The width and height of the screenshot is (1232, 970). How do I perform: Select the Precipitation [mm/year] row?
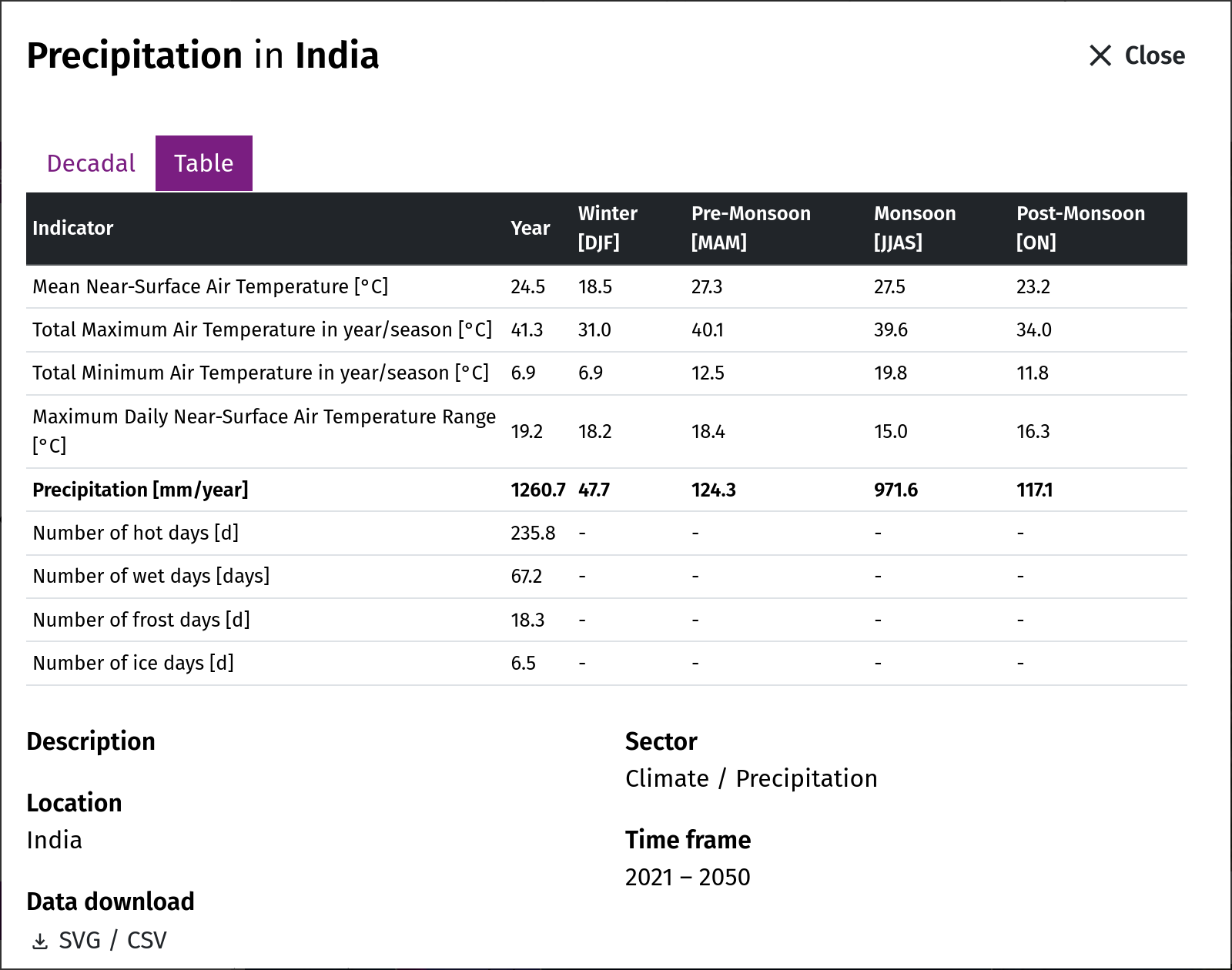pyautogui.click(x=607, y=490)
